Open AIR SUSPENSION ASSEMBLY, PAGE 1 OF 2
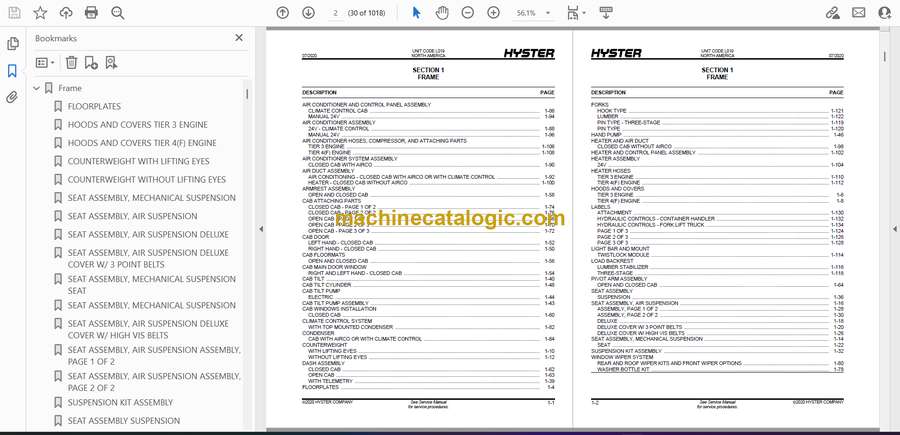Viewport: 900px width, 435px height. (x=154, y=356)
